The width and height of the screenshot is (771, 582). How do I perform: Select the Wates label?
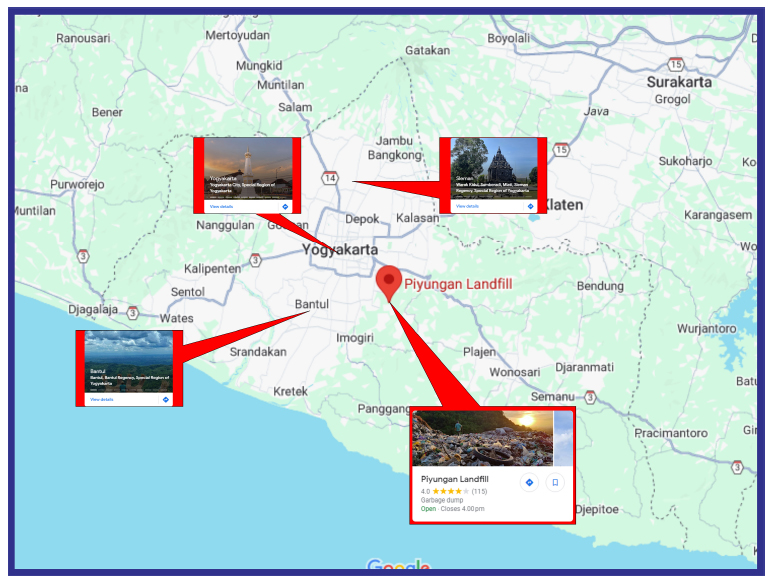click(x=177, y=319)
